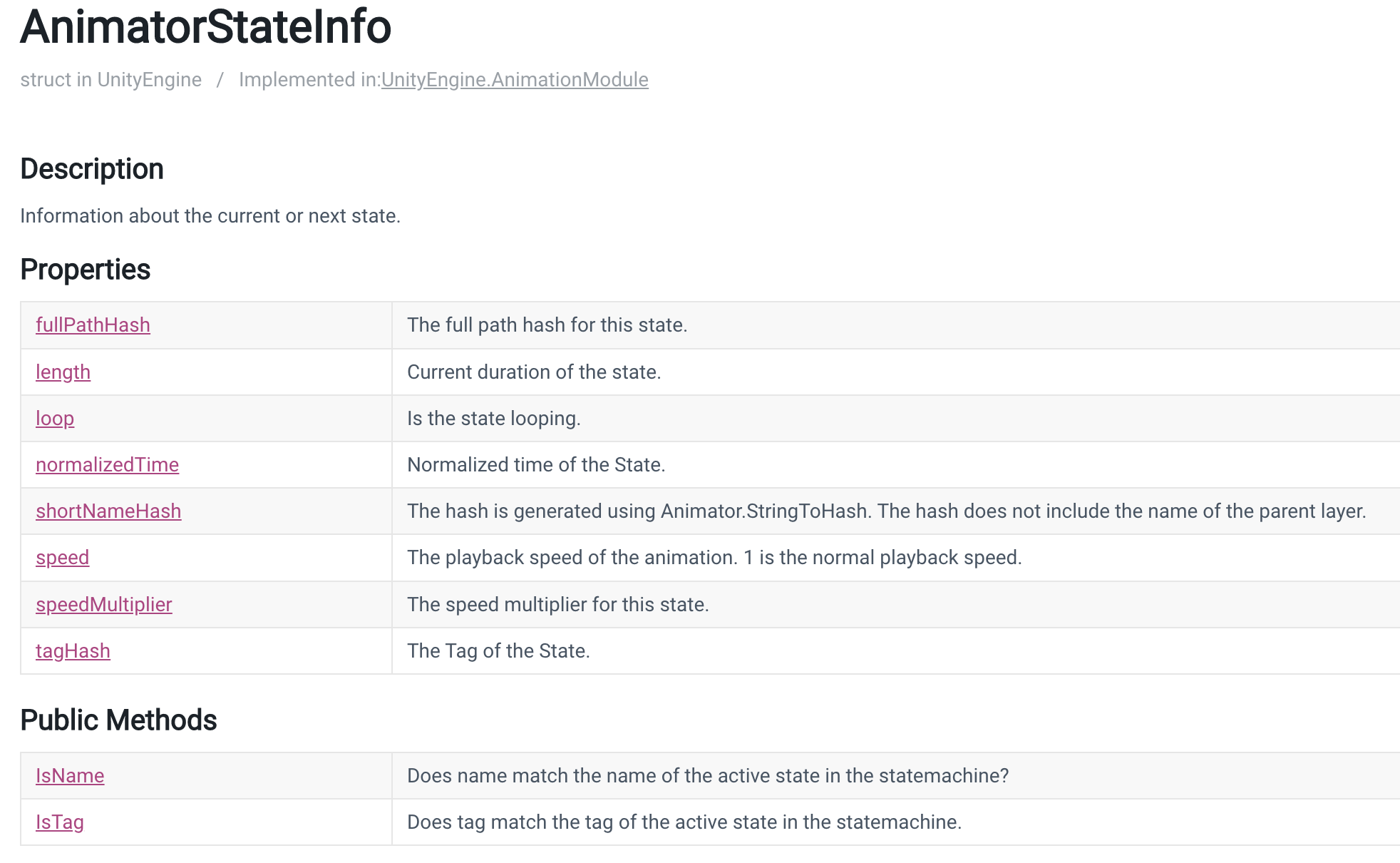This screenshot has height=863, width=1400.
Task: Click the AnimatorStateInfo page title
Action: 206,27
